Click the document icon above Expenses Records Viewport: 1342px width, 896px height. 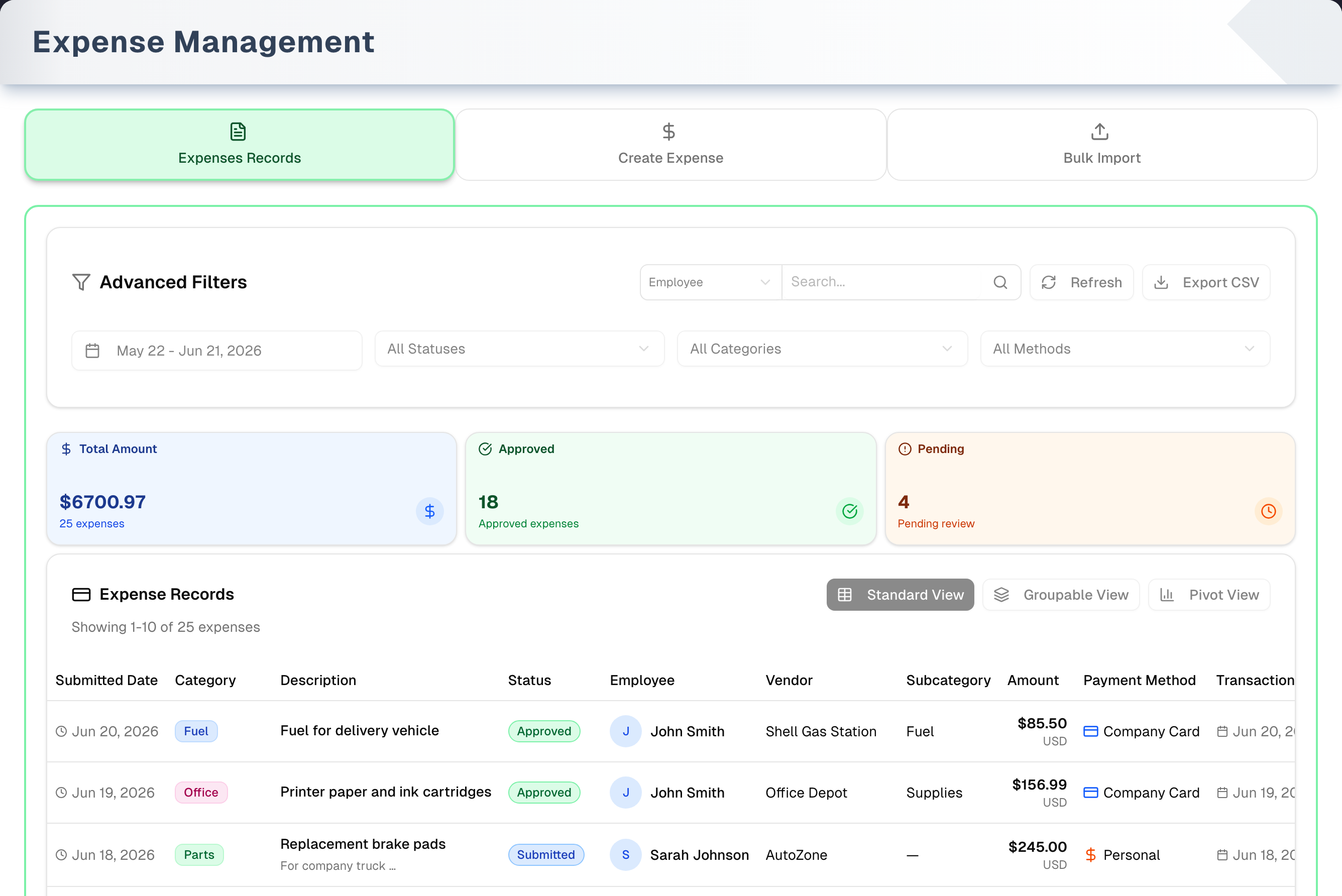tap(238, 132)
